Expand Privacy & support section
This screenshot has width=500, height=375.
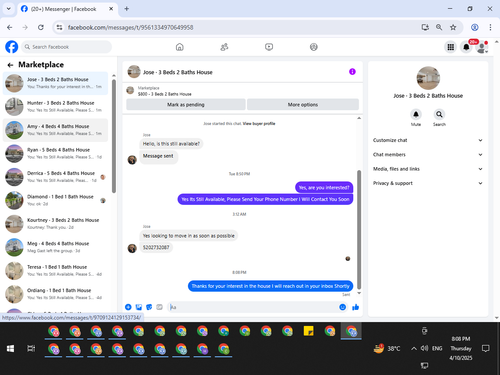[428, 183]
